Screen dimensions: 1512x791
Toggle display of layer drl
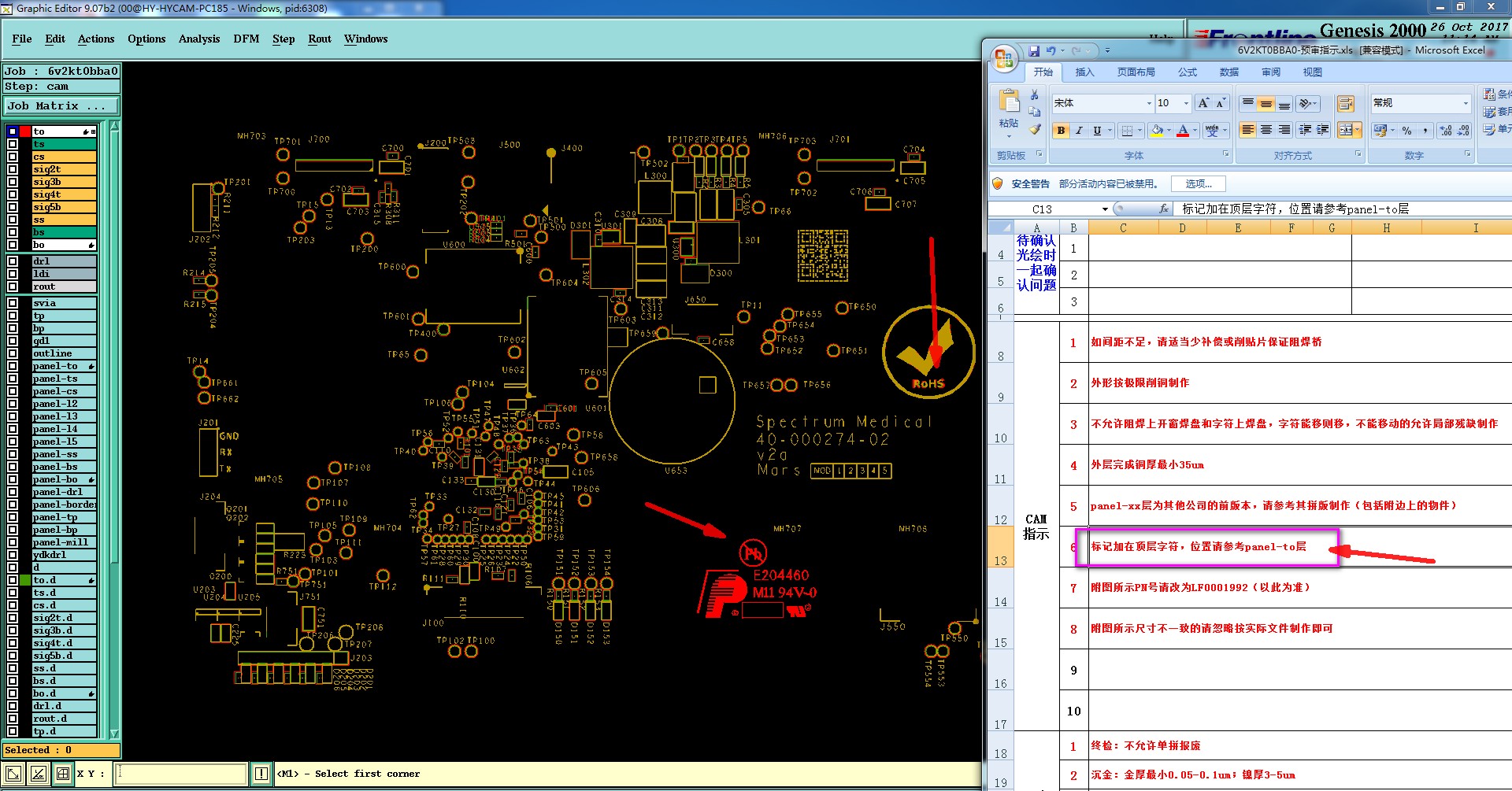13,261
